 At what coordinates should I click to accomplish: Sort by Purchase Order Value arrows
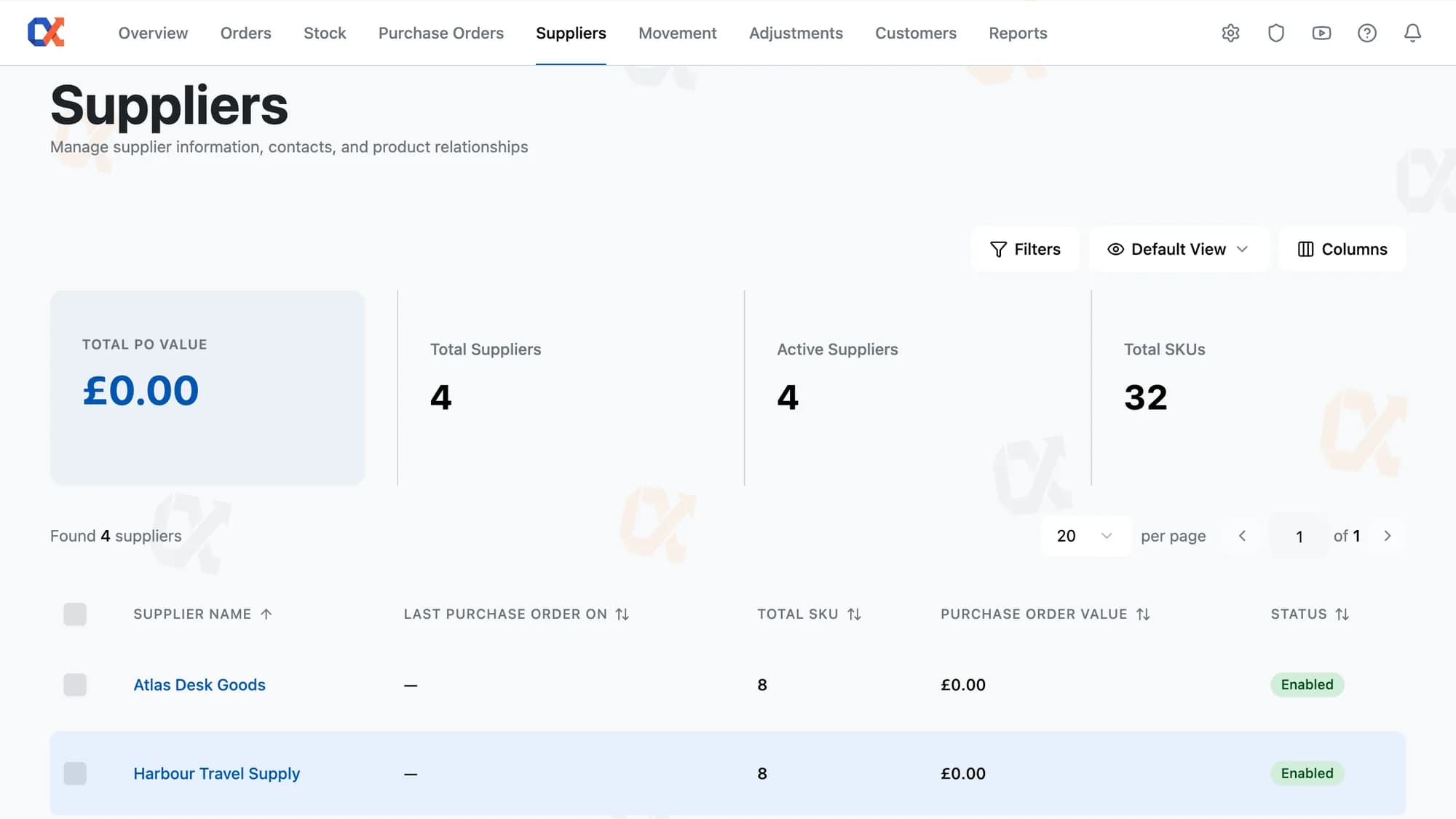click(1144, 614)
